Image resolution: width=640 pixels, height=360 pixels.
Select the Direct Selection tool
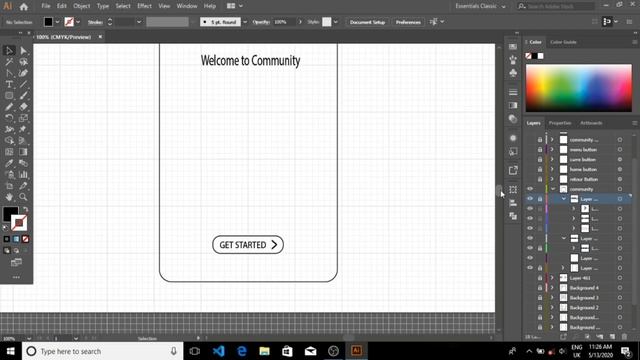tap(23, 51)
